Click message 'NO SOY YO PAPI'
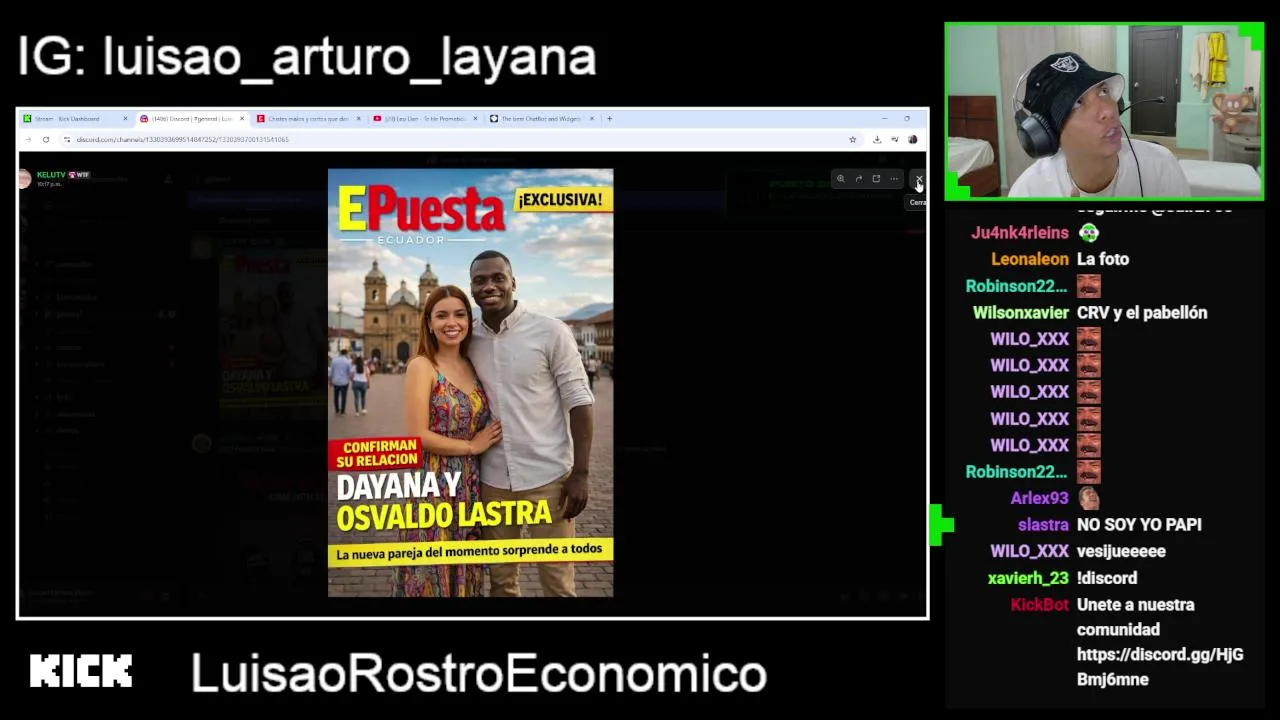The width and height of the screenshot is (1280, 720). [x=1139, y=525]
